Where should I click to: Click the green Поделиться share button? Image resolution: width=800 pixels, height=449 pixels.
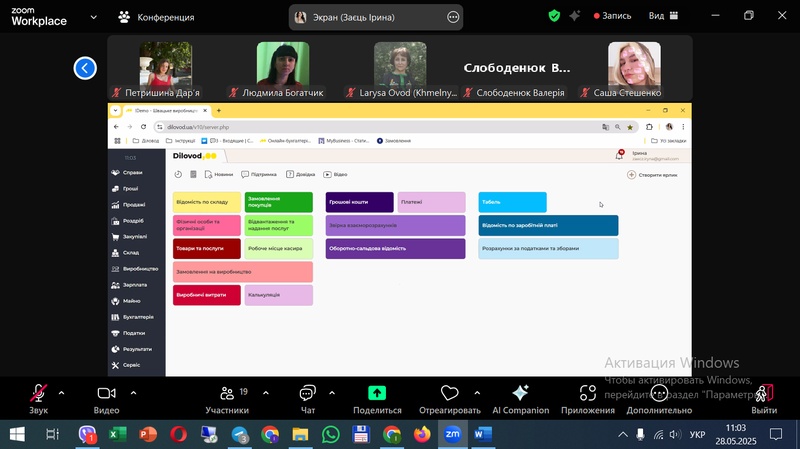377,400
